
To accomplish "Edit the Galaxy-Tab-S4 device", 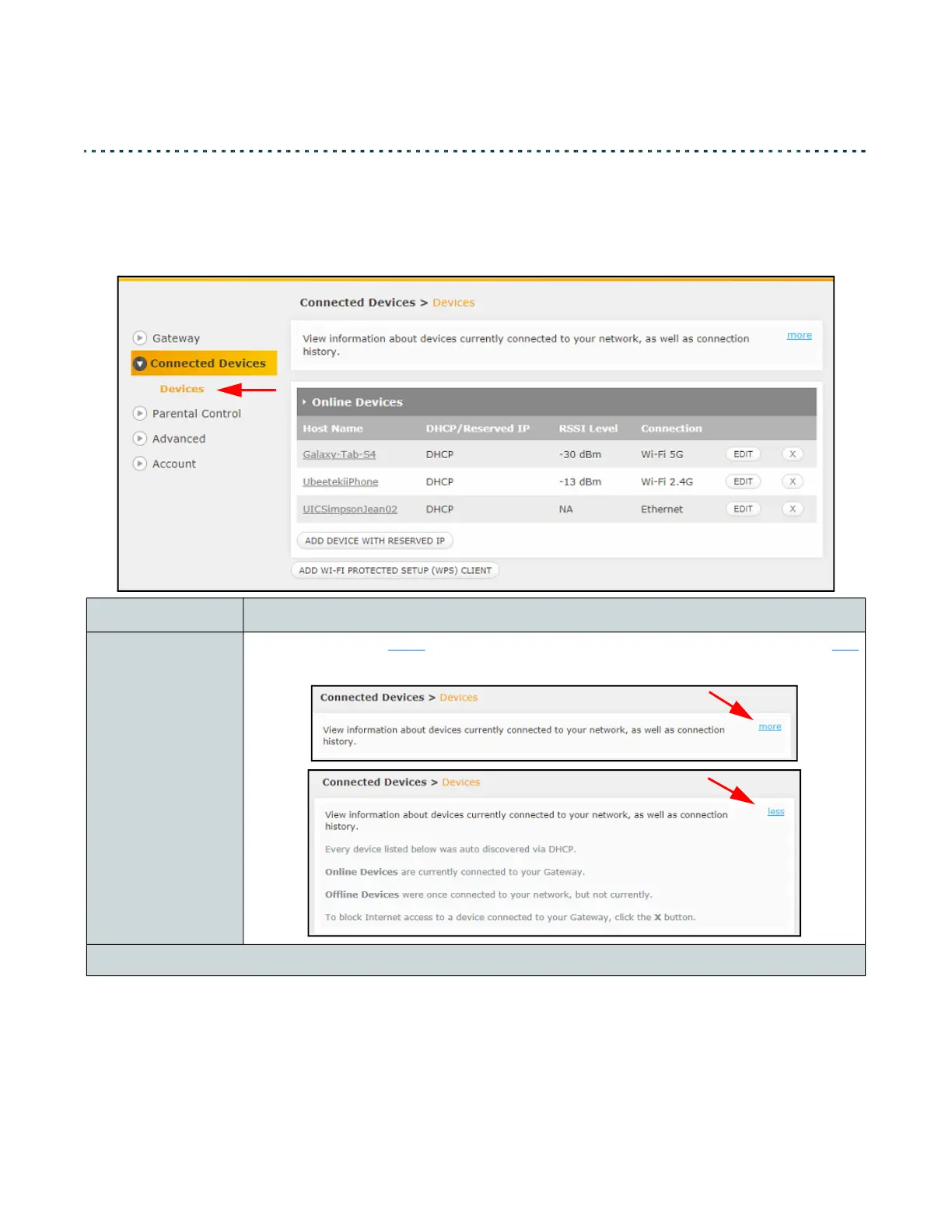I will pyautogui.click(x=743, y=454).
